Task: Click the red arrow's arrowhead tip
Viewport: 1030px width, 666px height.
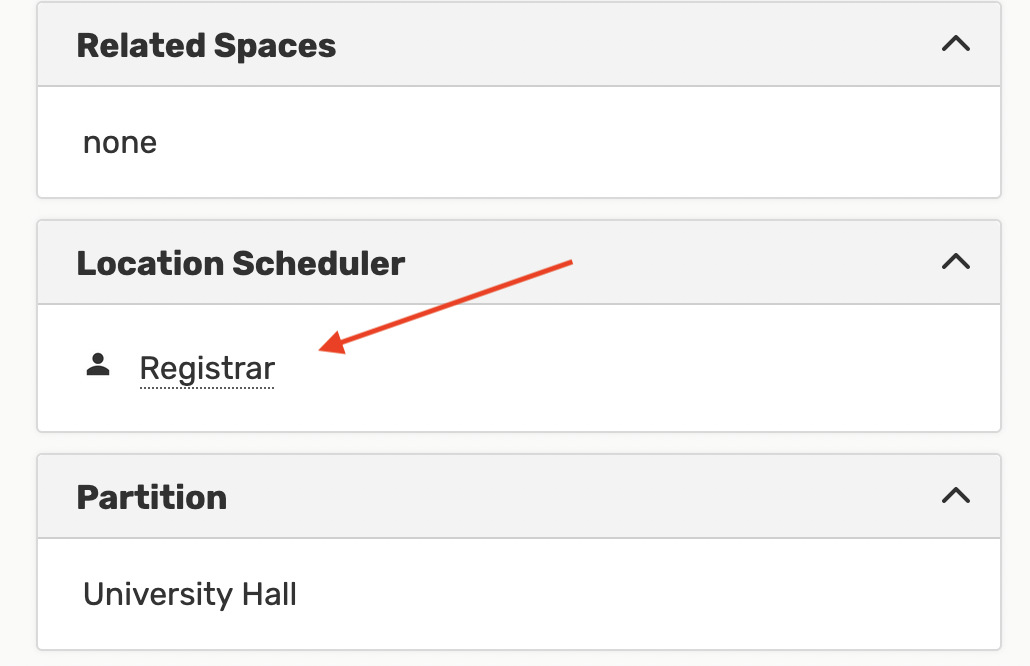Action: click(x=324, y=349)
